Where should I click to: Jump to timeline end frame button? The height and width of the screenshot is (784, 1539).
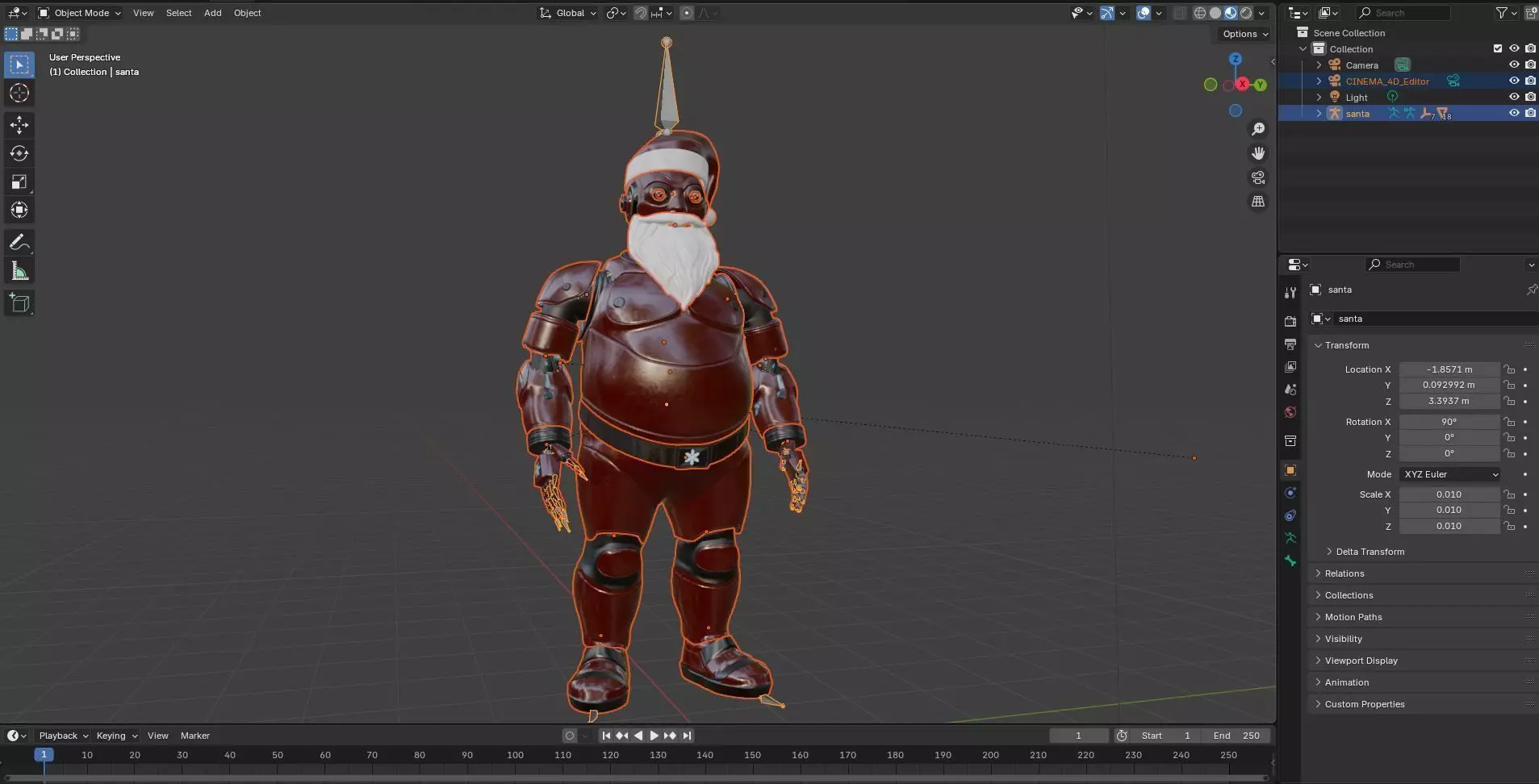[x=687, y=736]
